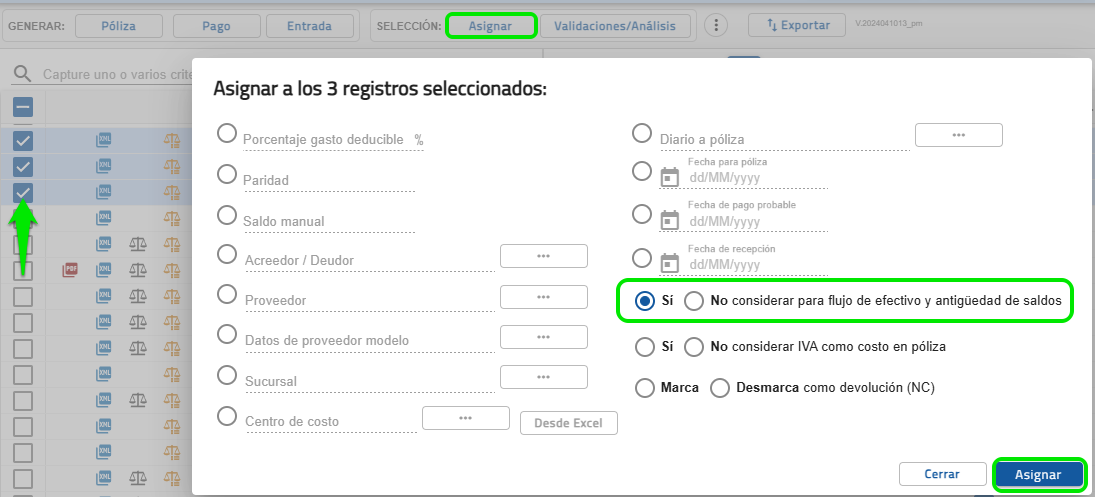Click the red PDF file icon
Image resolution: width=1095 pixels, height=497 pixels.
click(x=71, y=270)
